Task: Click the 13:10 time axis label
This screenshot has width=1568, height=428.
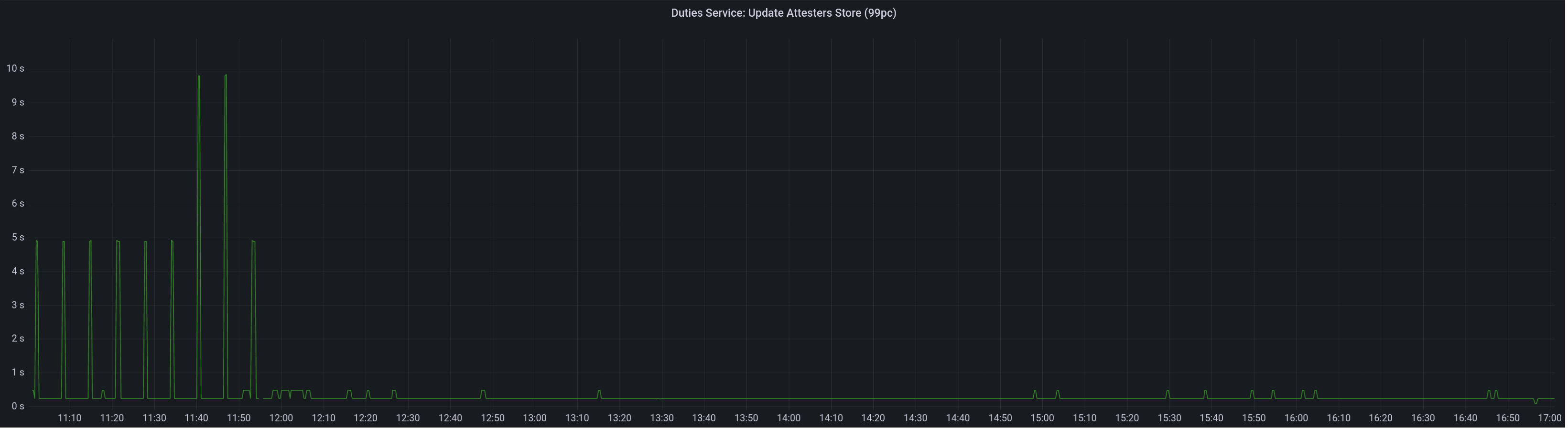Action: pos(577,418)
